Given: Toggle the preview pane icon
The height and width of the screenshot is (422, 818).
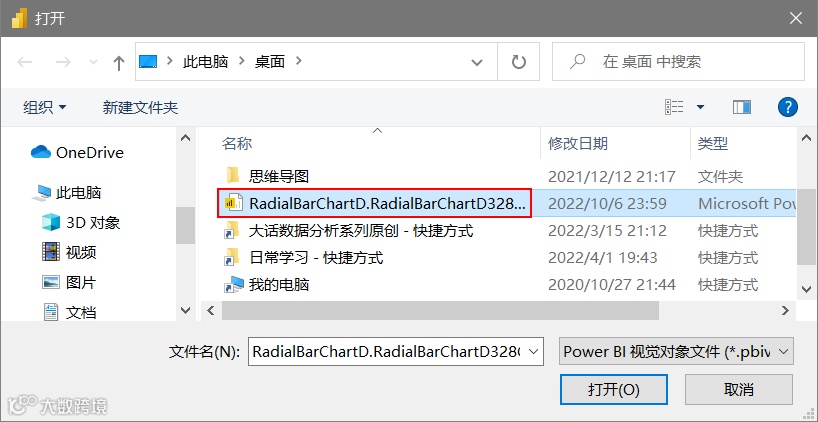Looking at the screenshot, I should pyautogui.click(x=741, y=107).
